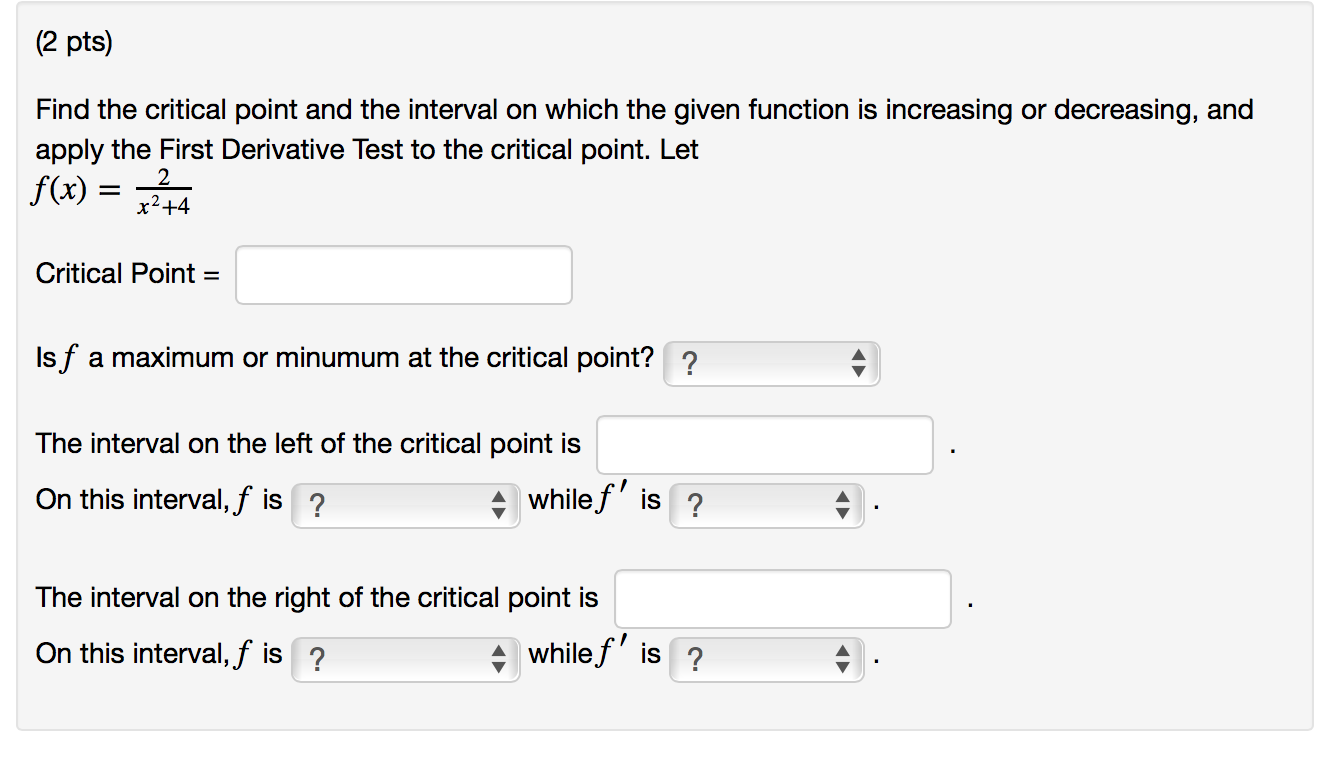Viewport: 1318px width, 764px height.
Task: Click the f(x) formula text
Action: click(x=110, y=192)
